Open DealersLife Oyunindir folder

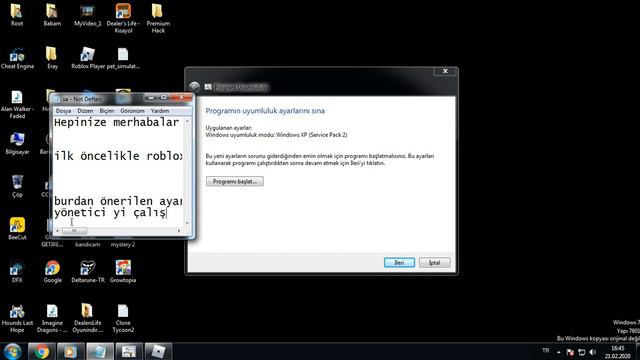[x=87, y=318]
